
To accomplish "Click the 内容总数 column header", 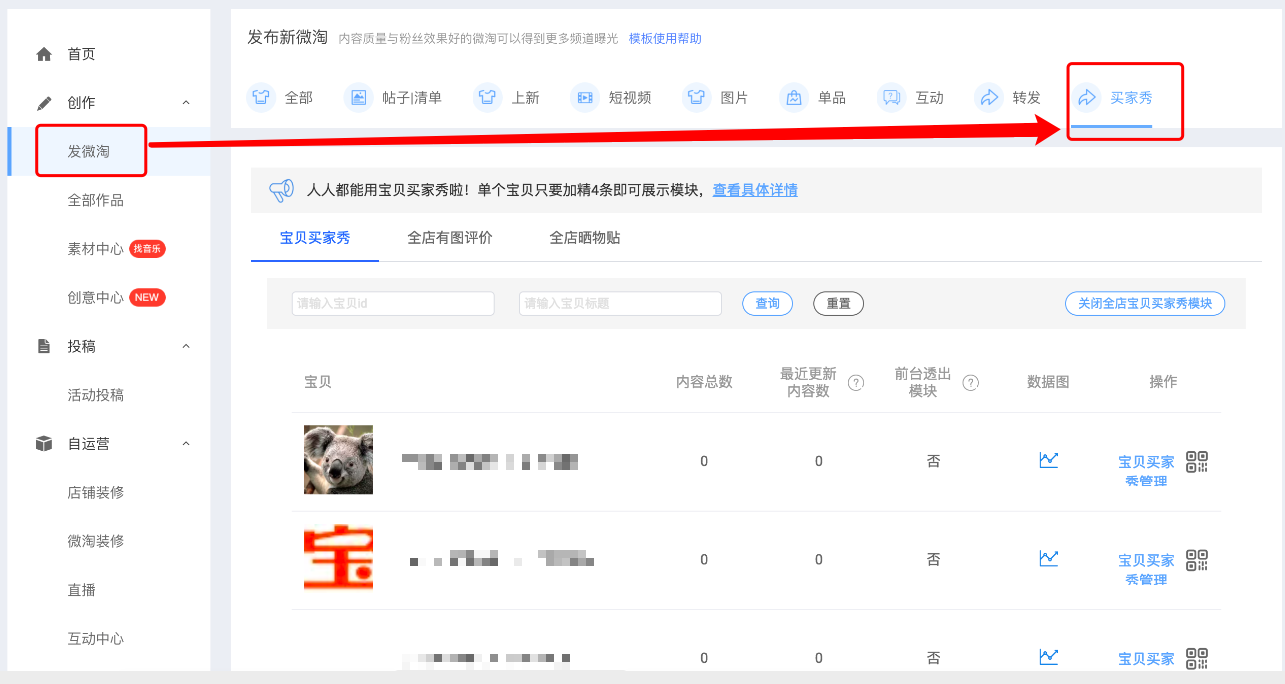I will tap(704, 382).
